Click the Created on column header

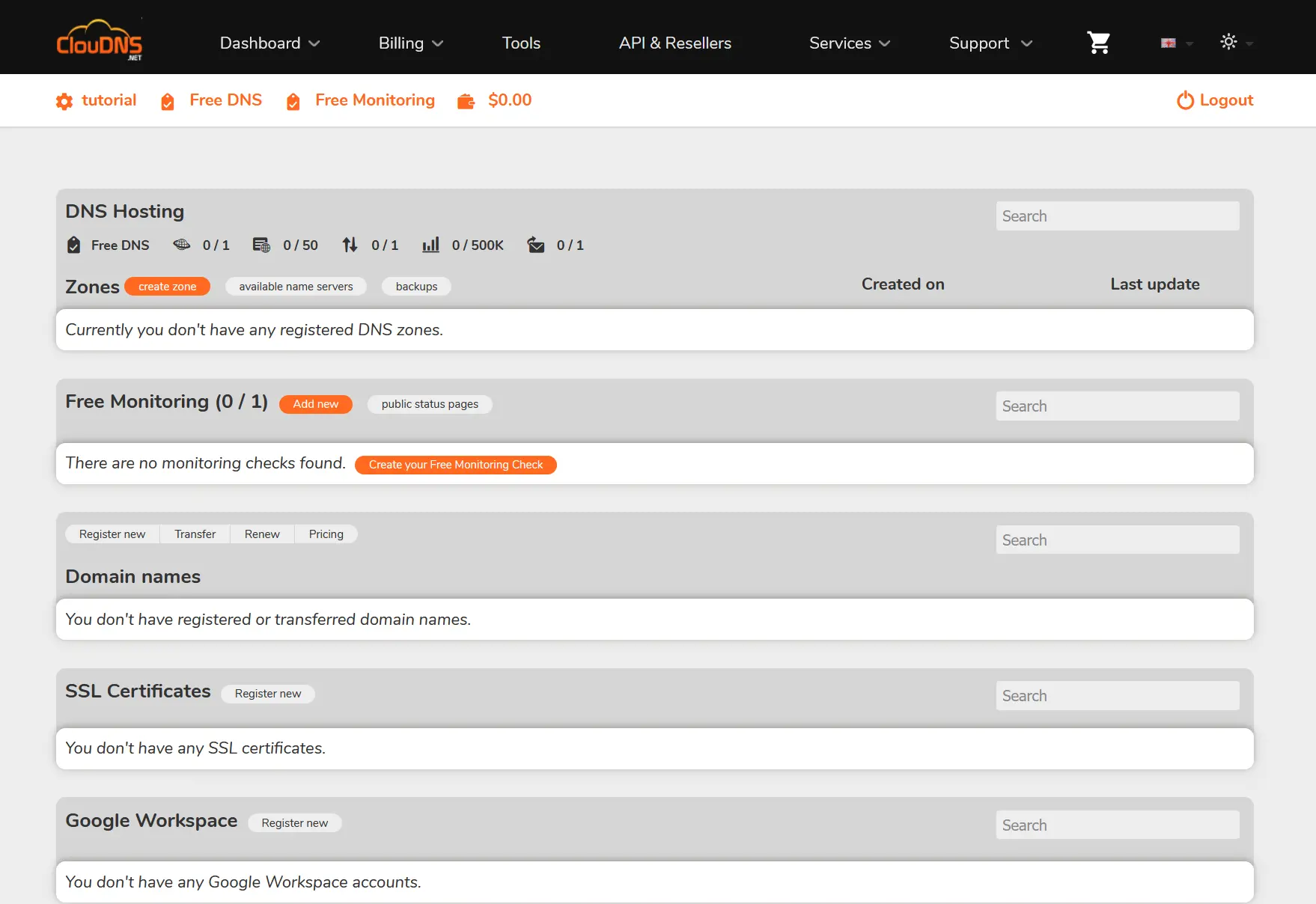pos(903,284)
